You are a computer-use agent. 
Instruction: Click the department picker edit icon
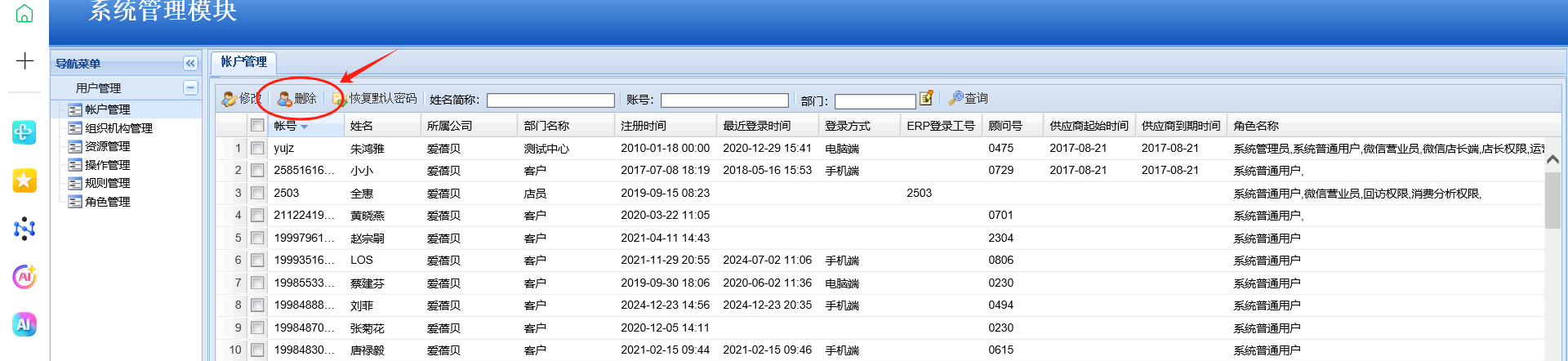tap(926, 98)
